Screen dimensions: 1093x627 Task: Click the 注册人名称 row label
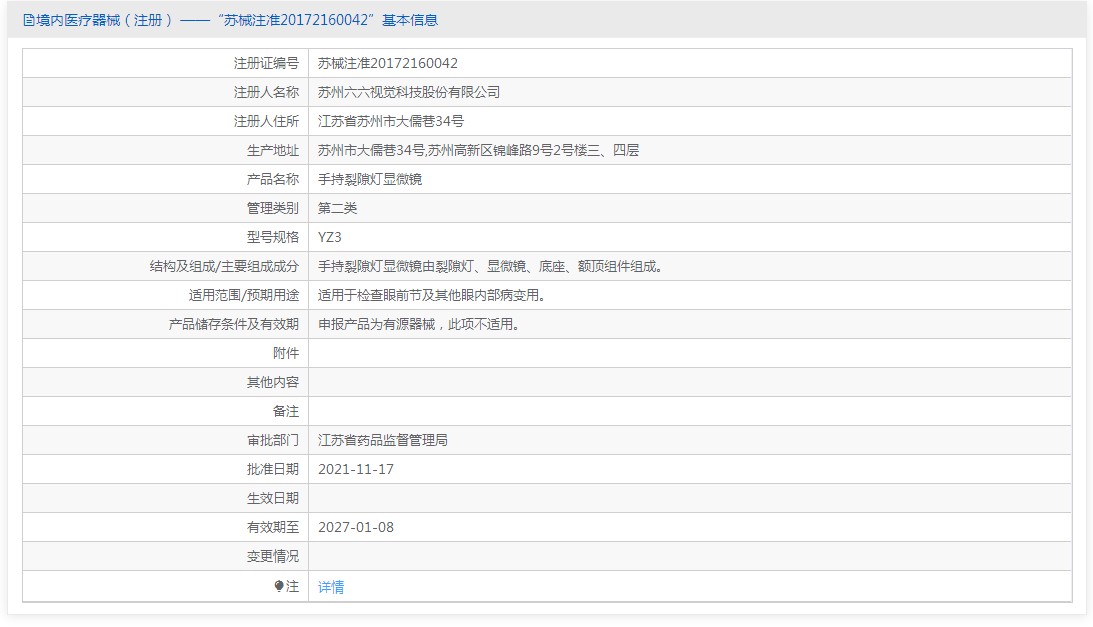point(266,92)
